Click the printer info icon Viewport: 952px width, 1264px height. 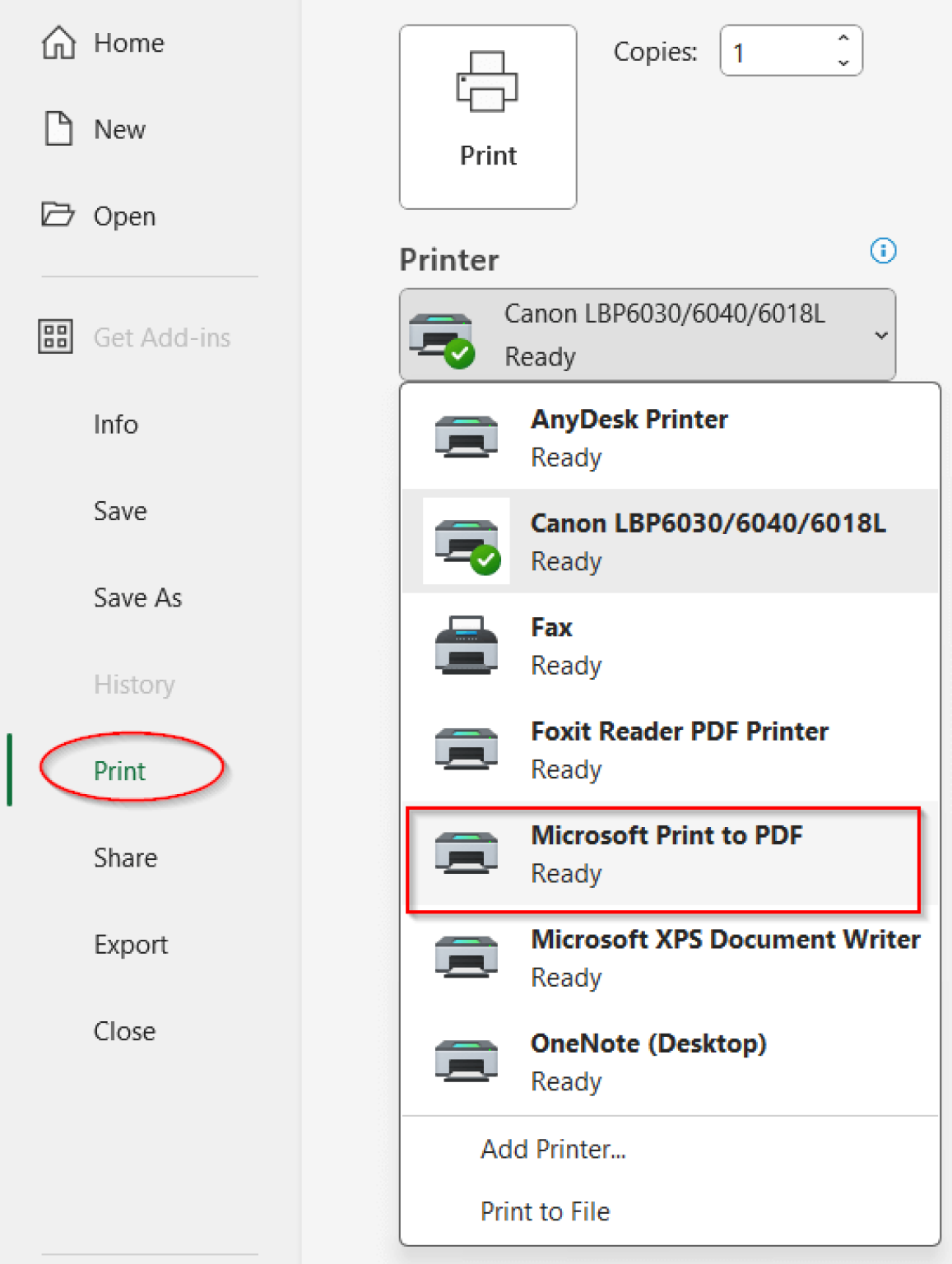882,252
